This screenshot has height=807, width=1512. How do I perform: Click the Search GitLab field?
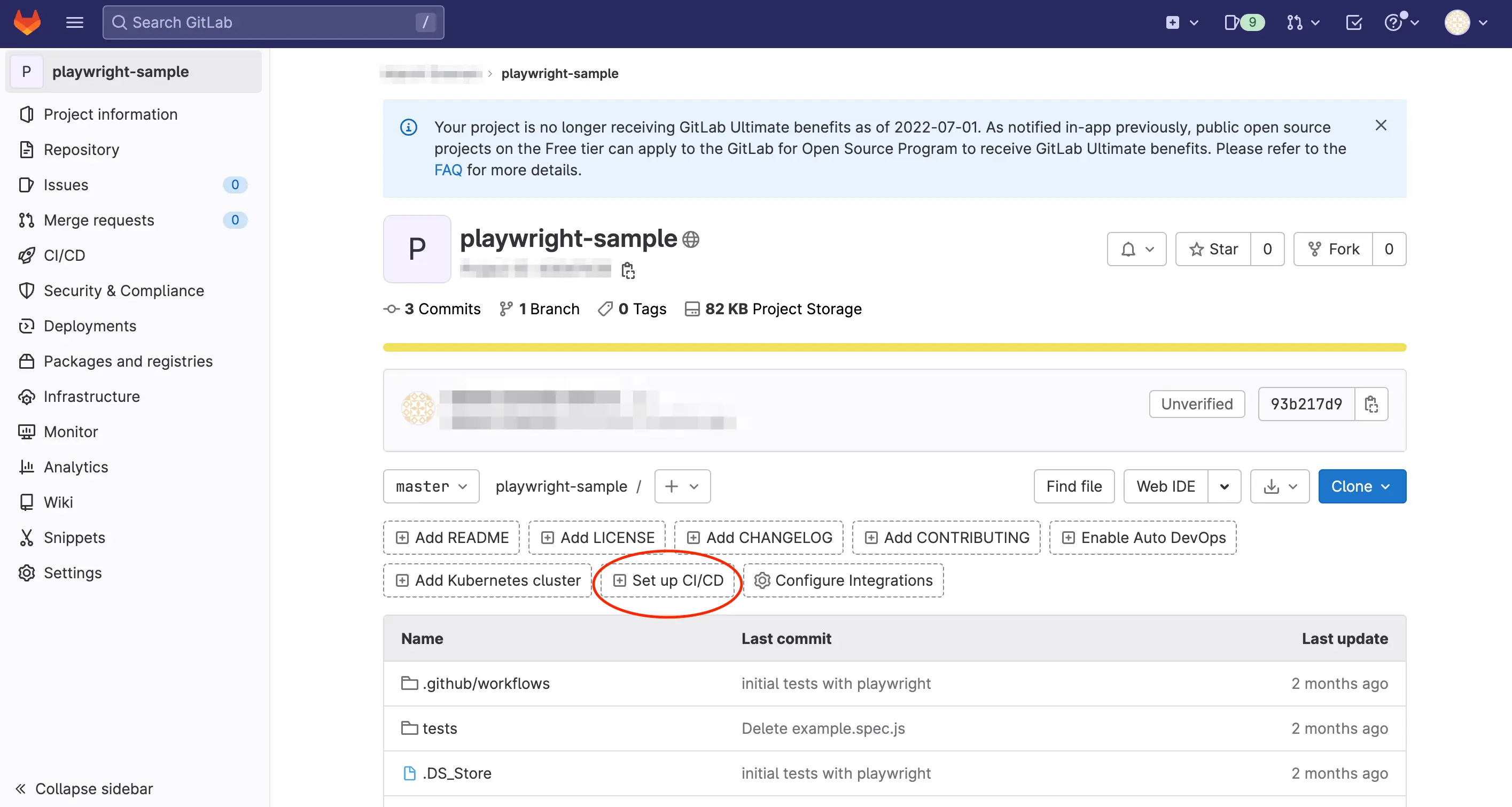click(x=273, y=22)
